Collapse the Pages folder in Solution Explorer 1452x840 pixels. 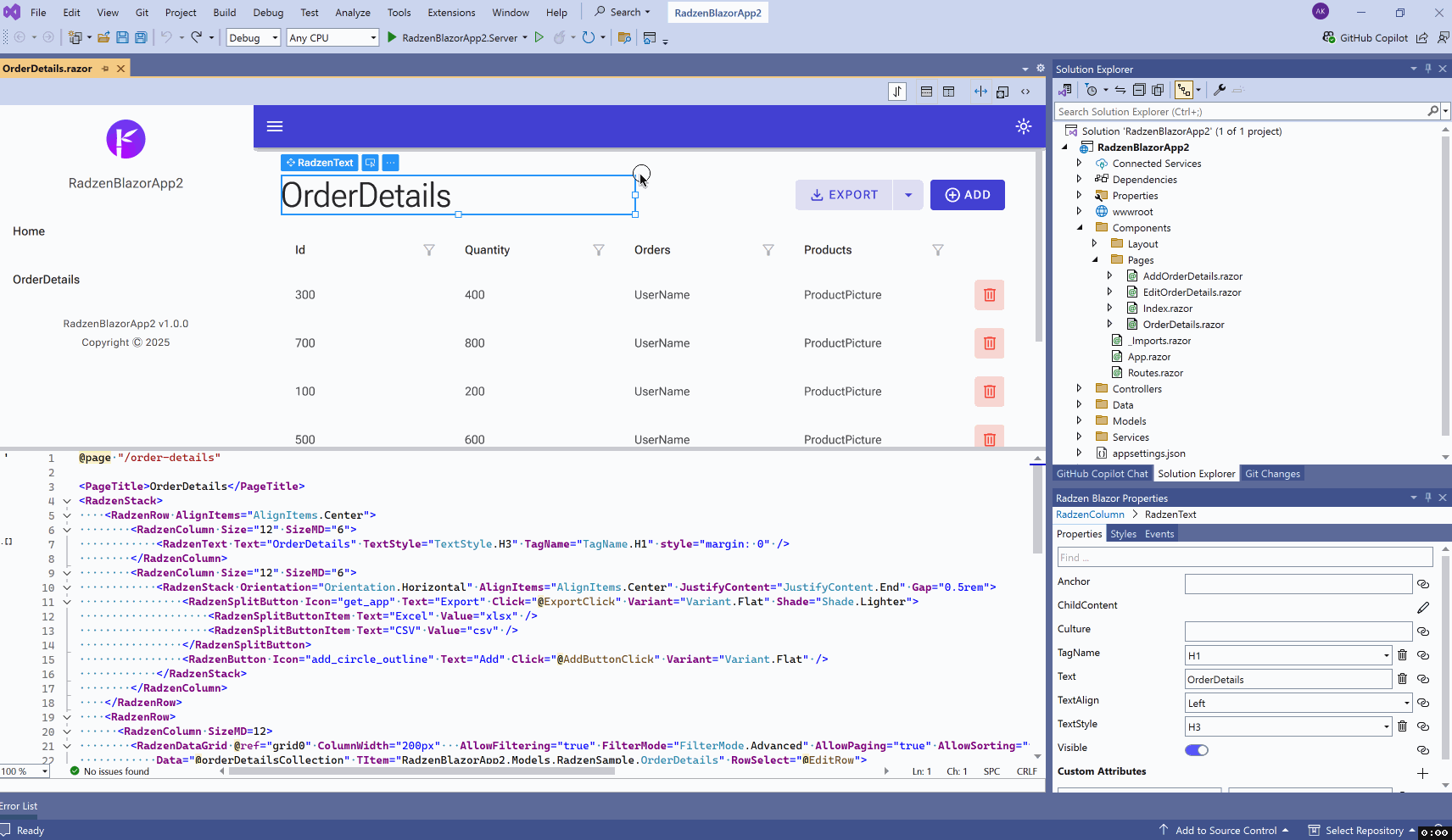[1095, 259]
